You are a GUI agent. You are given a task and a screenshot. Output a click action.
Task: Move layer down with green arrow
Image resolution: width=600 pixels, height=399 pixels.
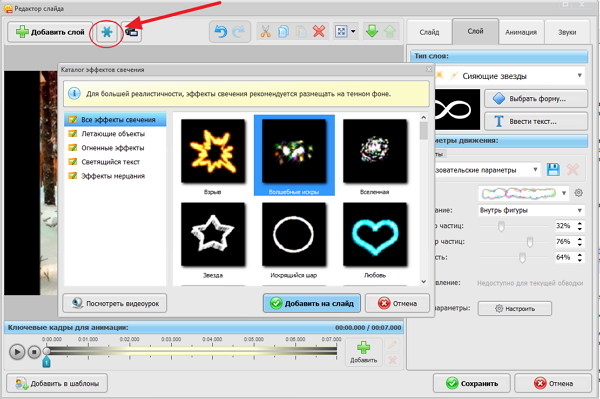coord(372,31)
